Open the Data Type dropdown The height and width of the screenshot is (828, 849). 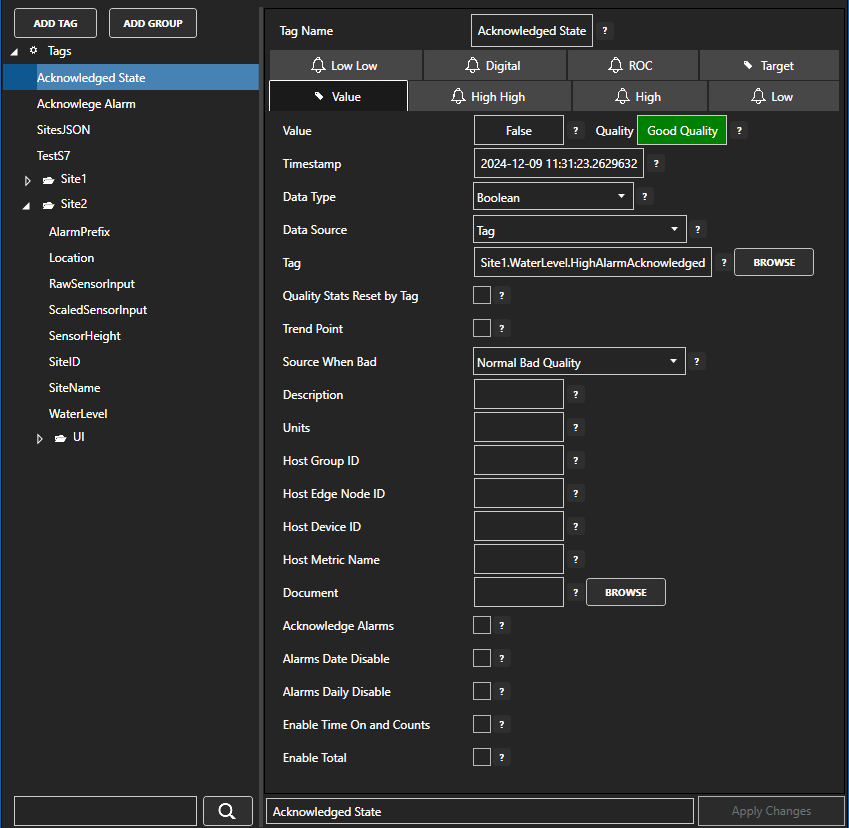tap(553, 197)
